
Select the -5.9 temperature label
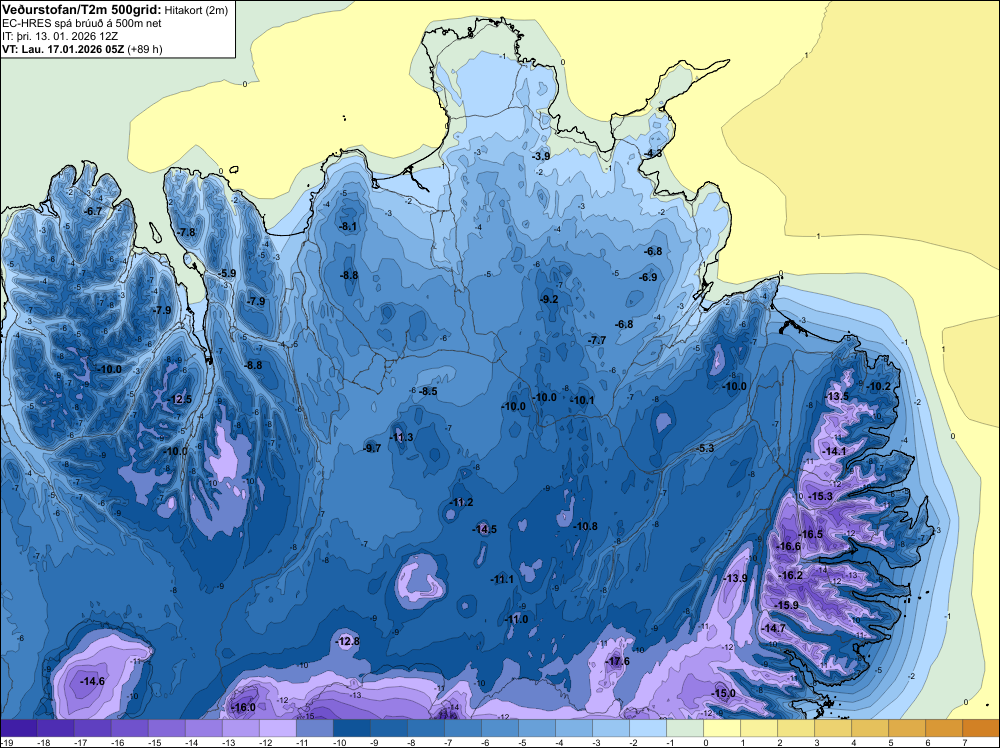pos(227,273)
